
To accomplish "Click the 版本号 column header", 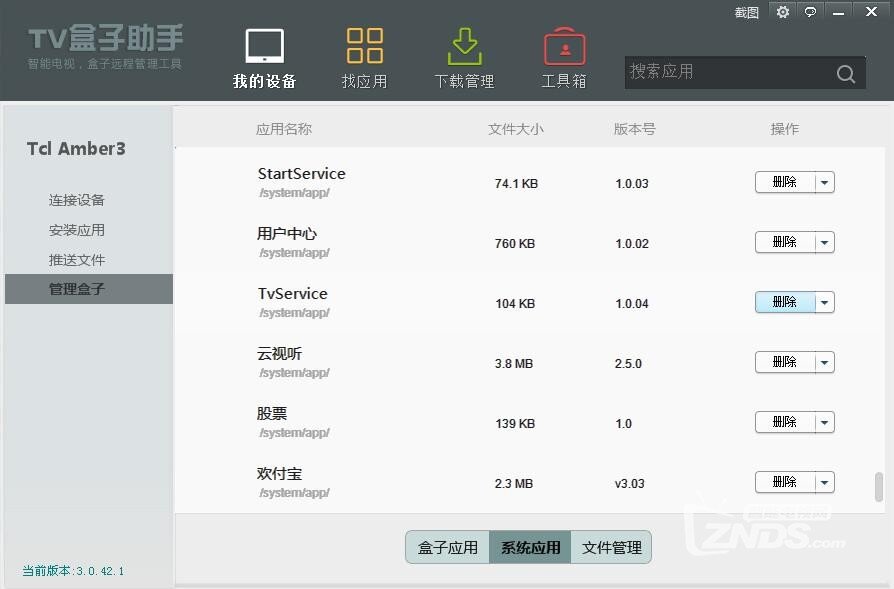I will tap(635, 129).
